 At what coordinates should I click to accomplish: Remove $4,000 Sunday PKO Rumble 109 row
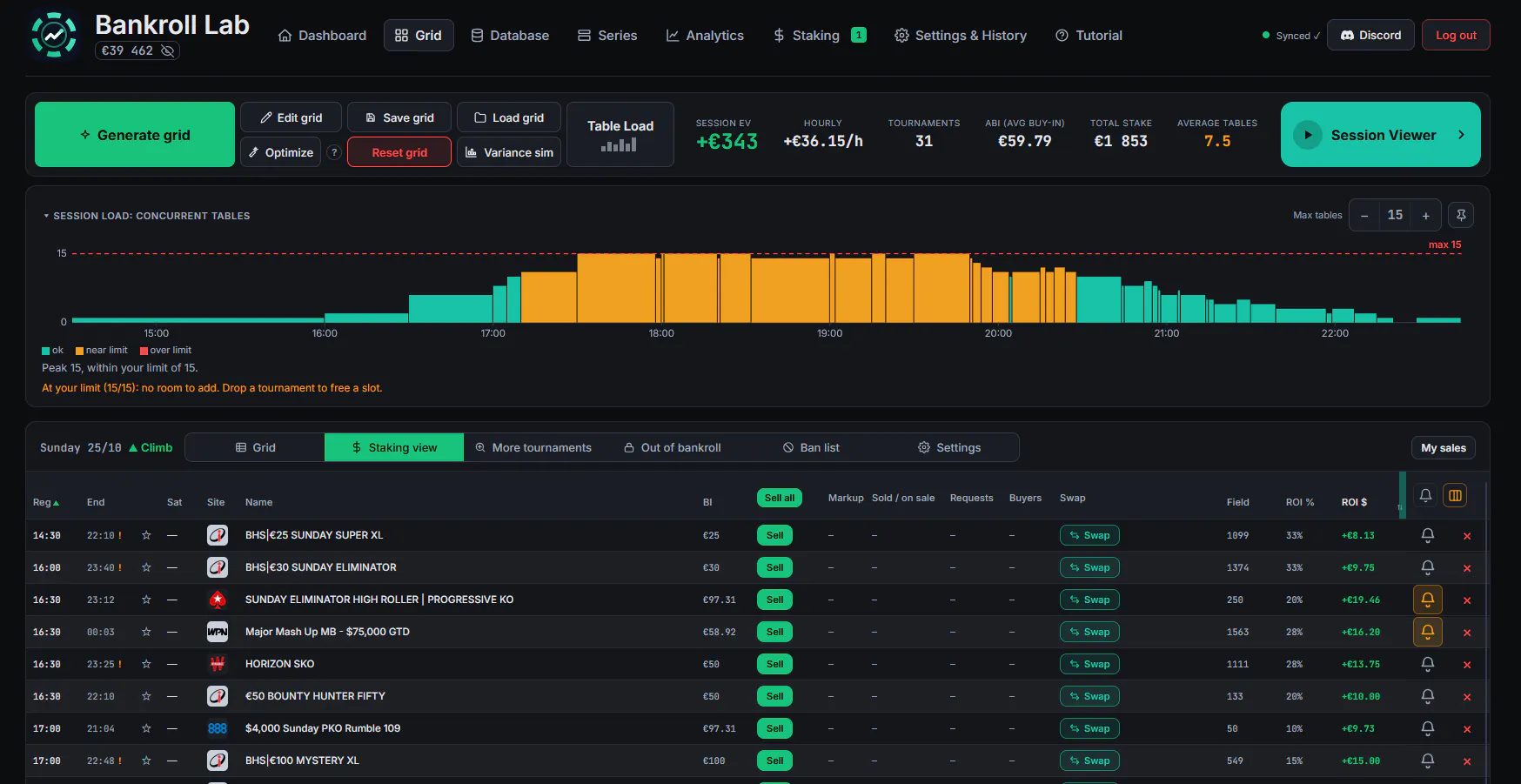click(1467, 729)
